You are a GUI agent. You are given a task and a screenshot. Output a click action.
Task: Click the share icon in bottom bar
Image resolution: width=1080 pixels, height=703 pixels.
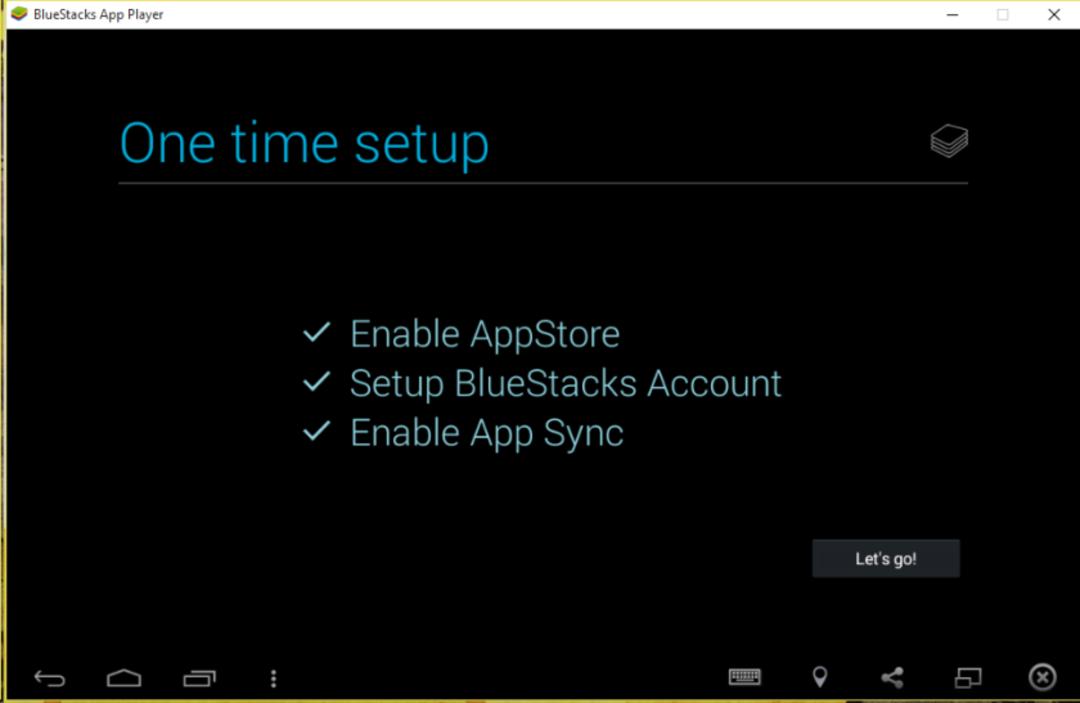point(893,678)
